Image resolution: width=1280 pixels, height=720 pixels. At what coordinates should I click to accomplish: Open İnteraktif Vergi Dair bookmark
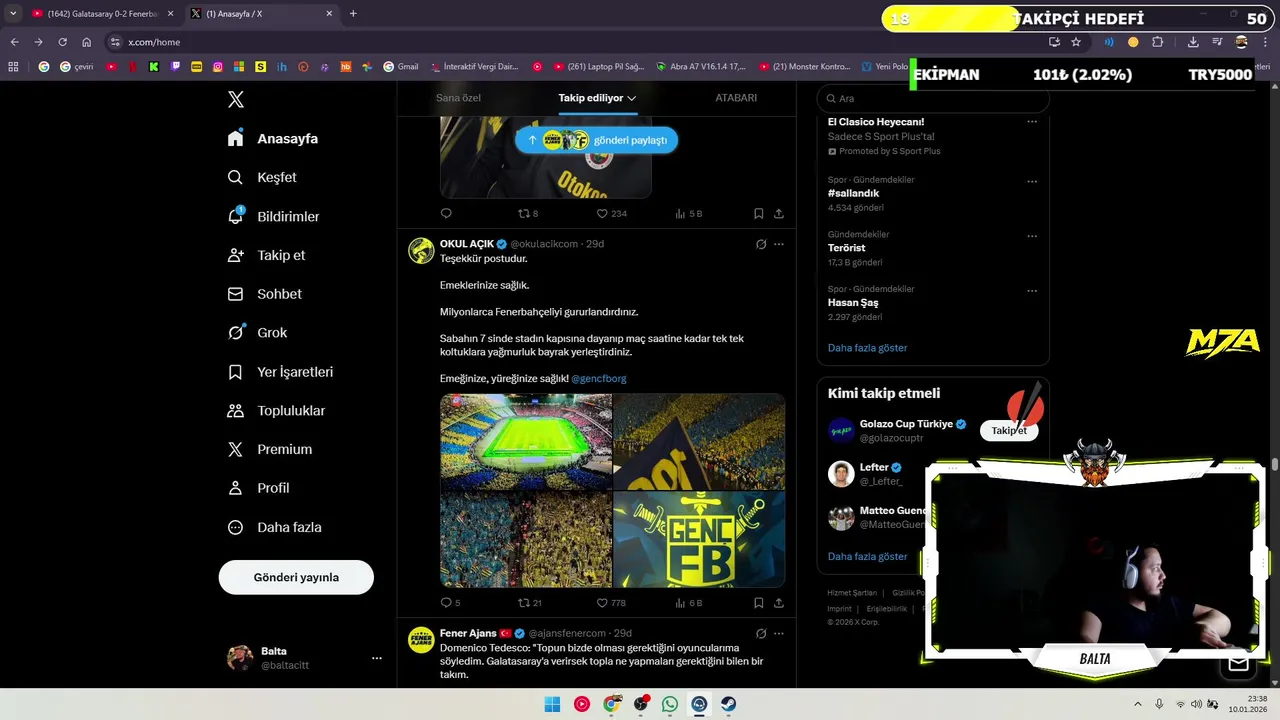(x=475, y=66)
